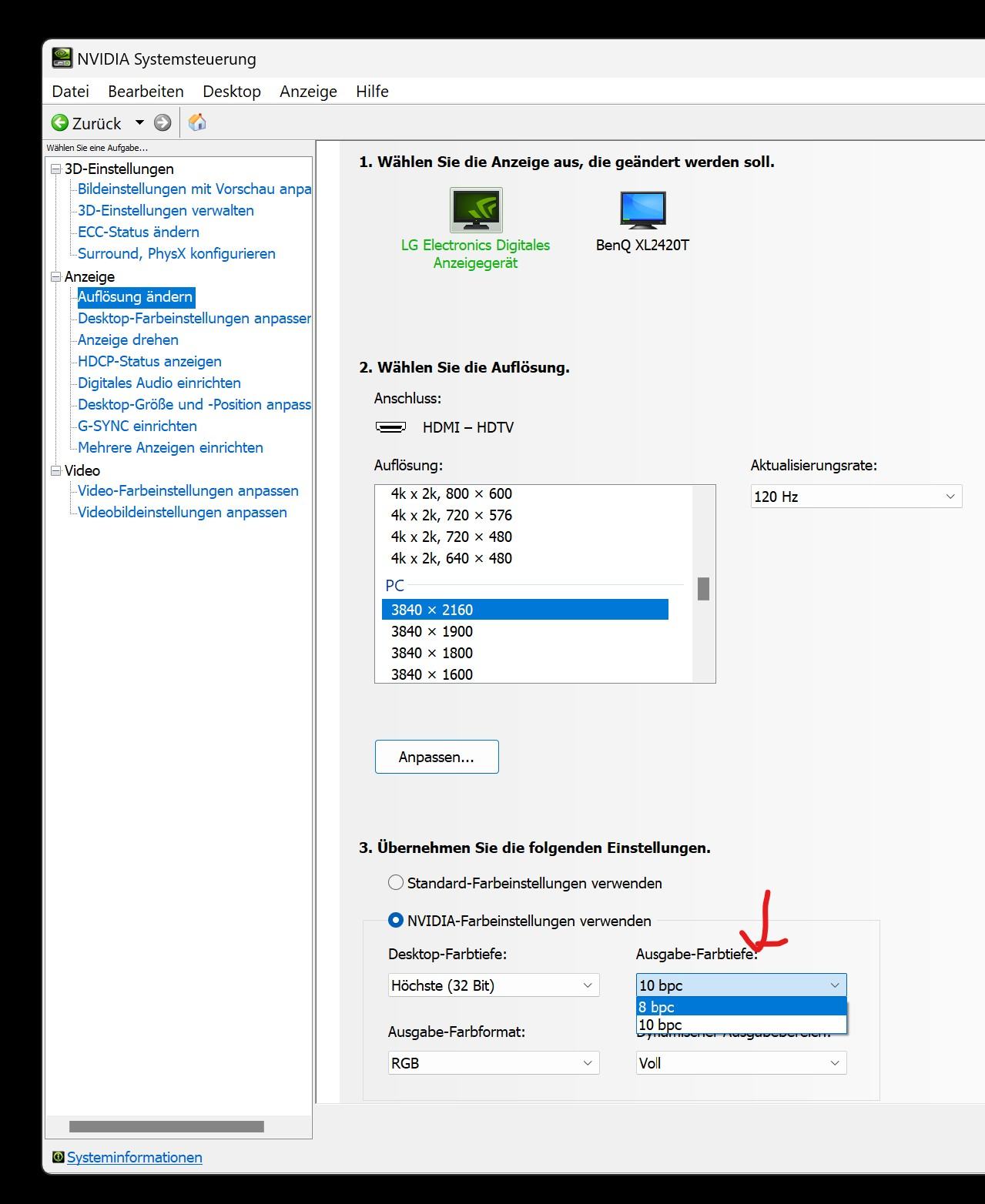Open Video-Farbeinstellungen anpassen
985x1204 pixels.
pos(188,490)
